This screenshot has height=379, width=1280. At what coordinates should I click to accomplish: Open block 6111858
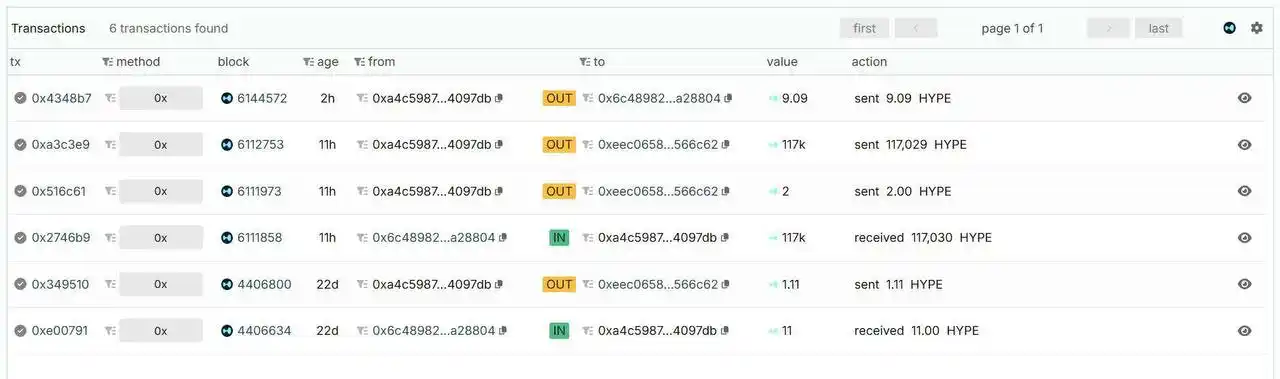tap(260, 238)
